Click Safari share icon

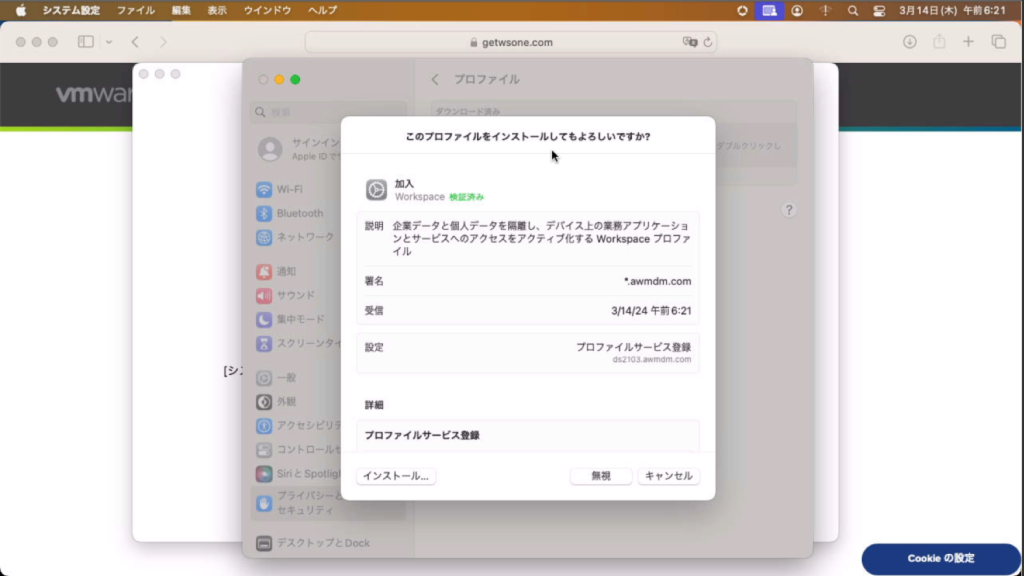(x=939, y=42)
